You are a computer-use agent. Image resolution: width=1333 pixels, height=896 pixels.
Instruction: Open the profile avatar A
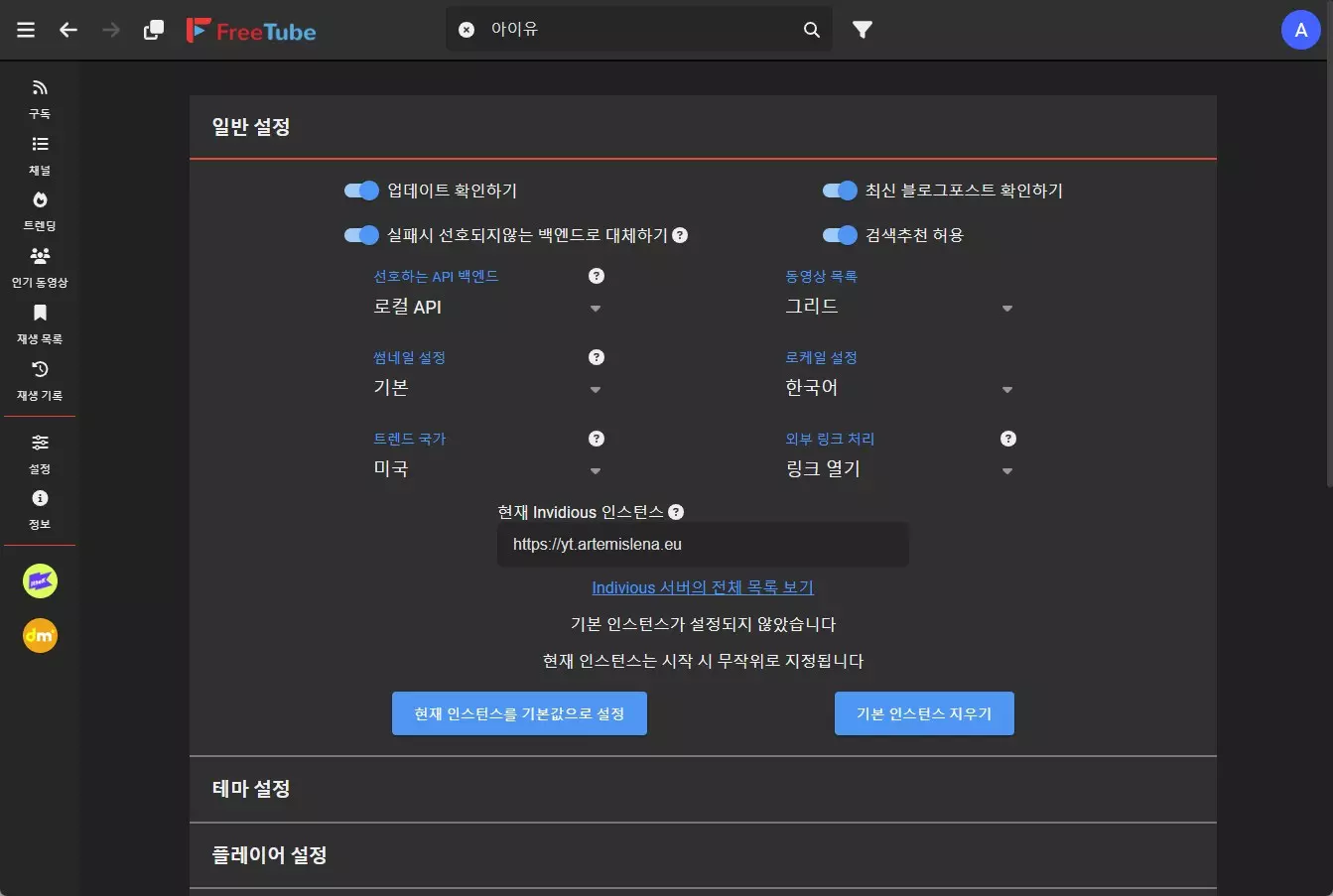tap(1300, 30)
